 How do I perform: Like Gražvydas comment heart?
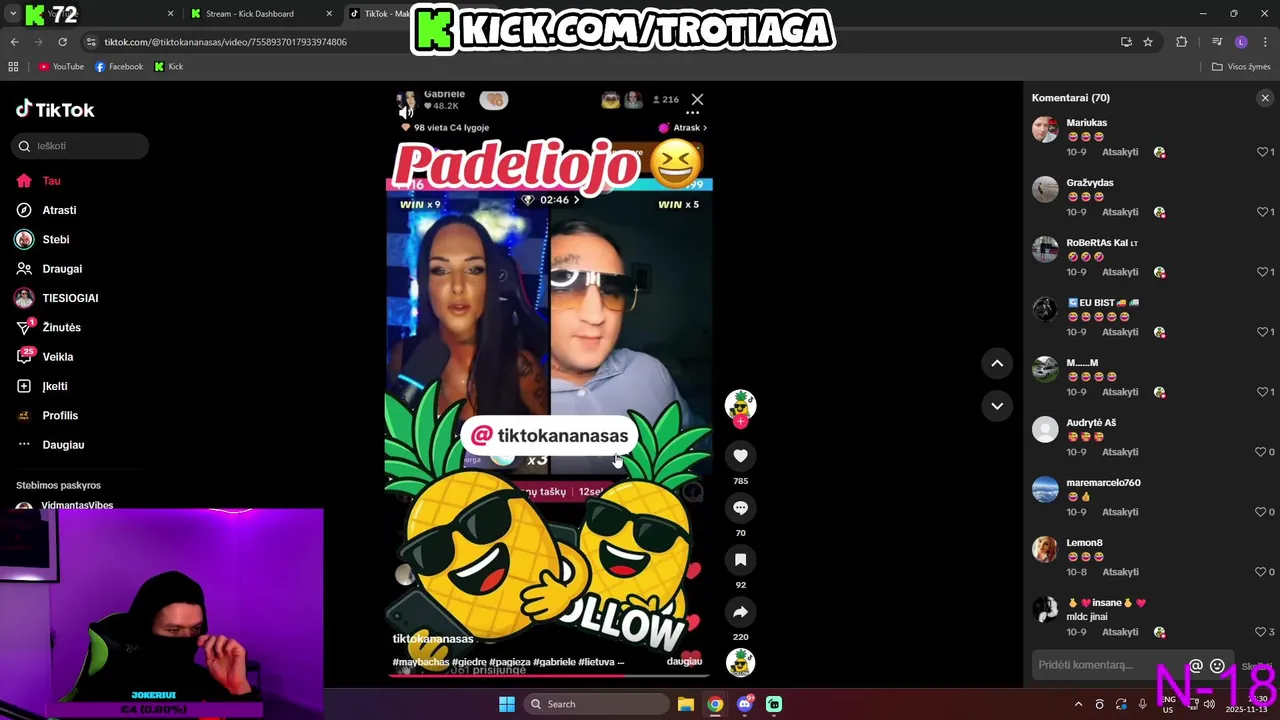point(1262,212)
